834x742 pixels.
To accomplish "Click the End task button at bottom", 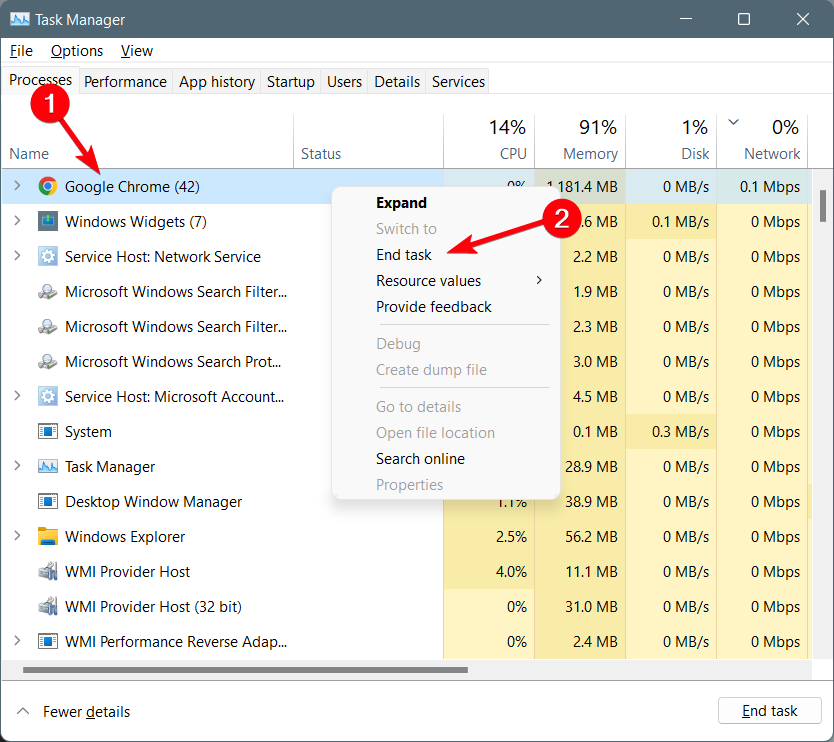I will [770, 711].
